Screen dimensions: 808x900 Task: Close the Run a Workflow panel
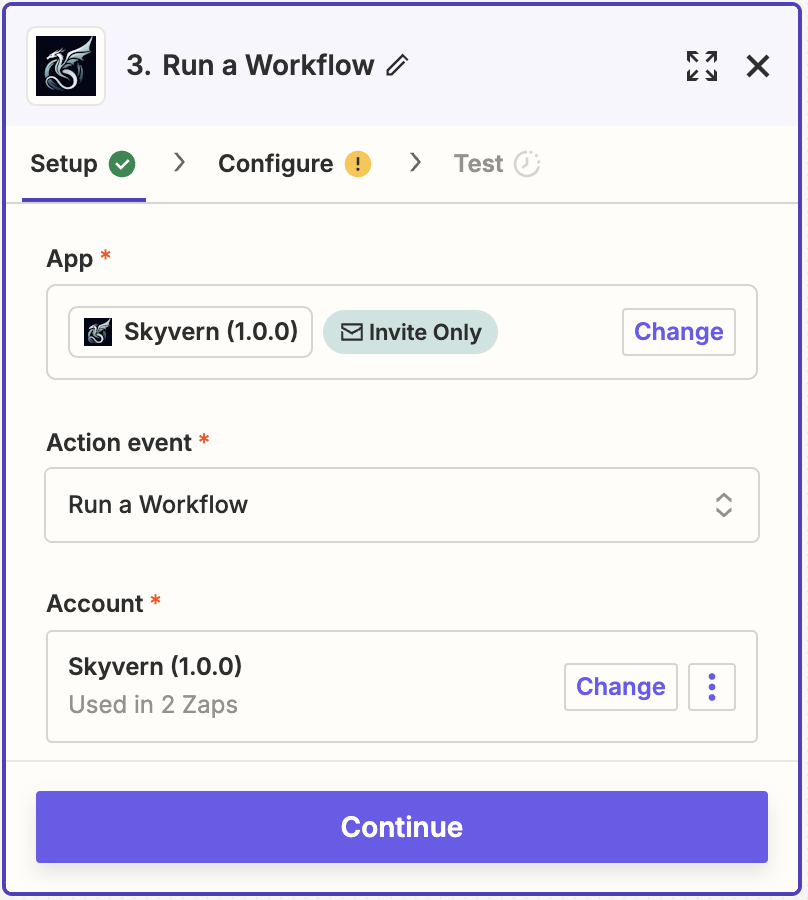[758, 66]
